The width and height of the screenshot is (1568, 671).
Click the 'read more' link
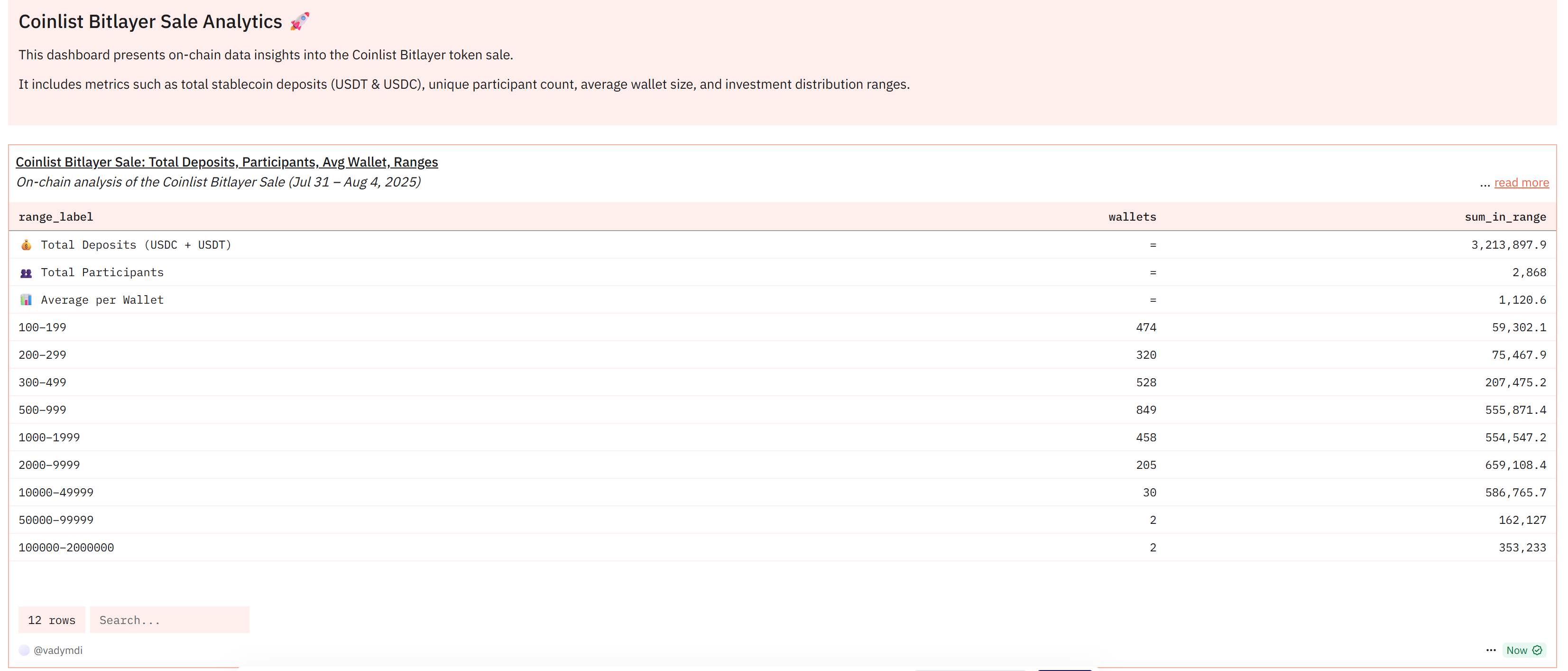(x=1521, y=183)
